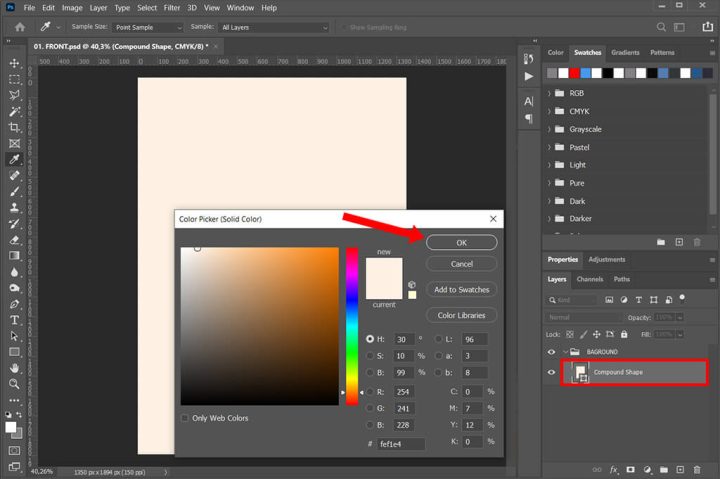The height and width of the screenshot is (479, 720).
Task: Select the Crop tool
Action: 14,128
